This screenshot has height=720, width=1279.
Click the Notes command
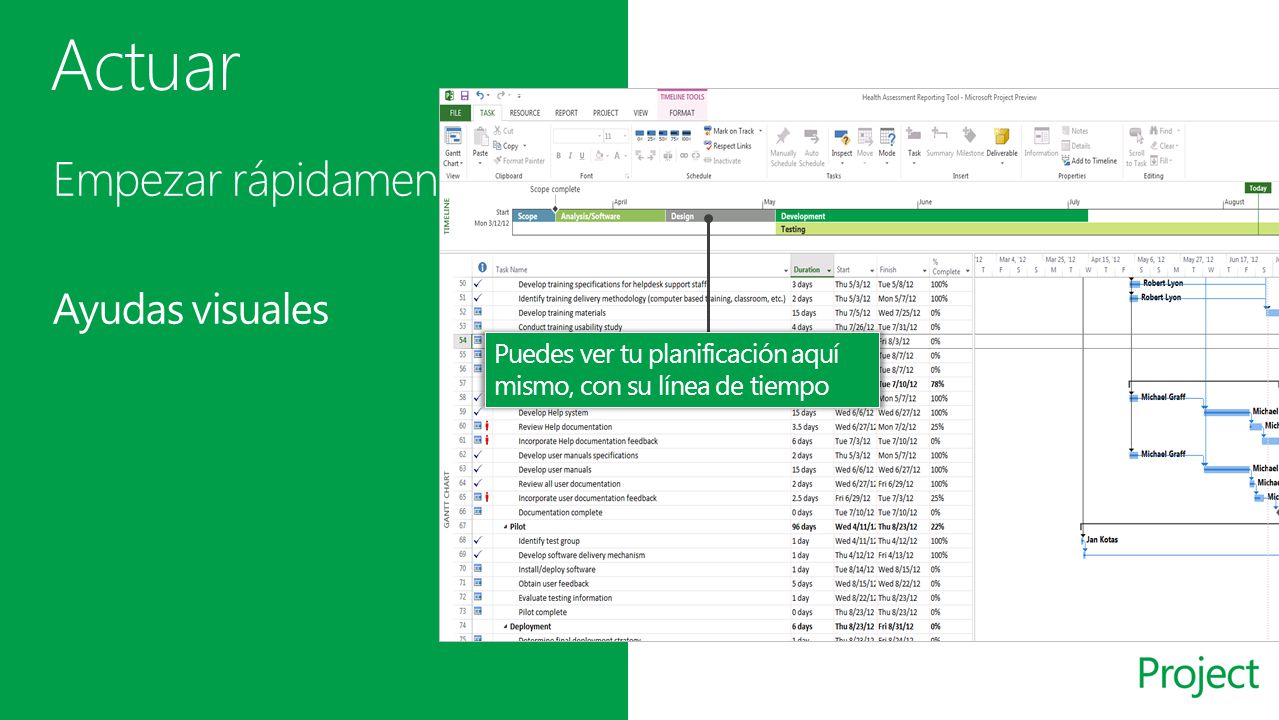tap(1074, 131)
